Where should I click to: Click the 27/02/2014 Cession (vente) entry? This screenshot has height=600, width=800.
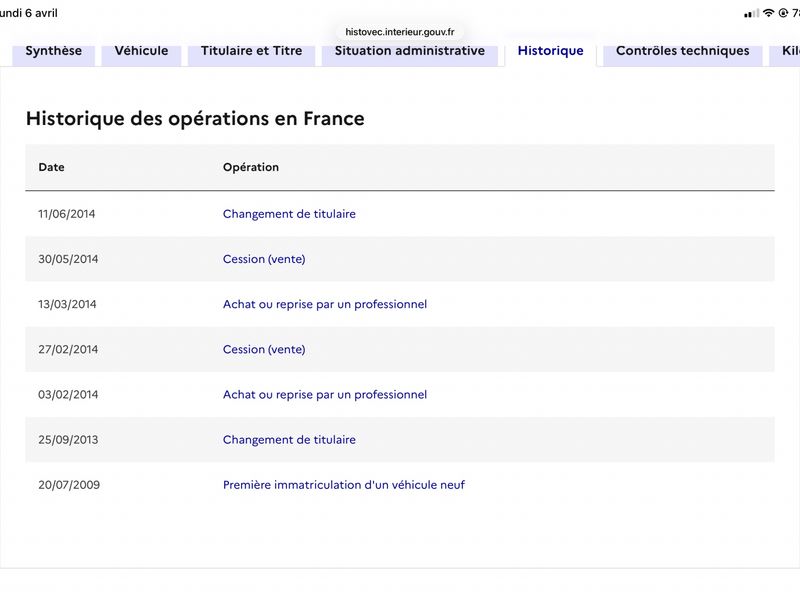tap(264, 349)
